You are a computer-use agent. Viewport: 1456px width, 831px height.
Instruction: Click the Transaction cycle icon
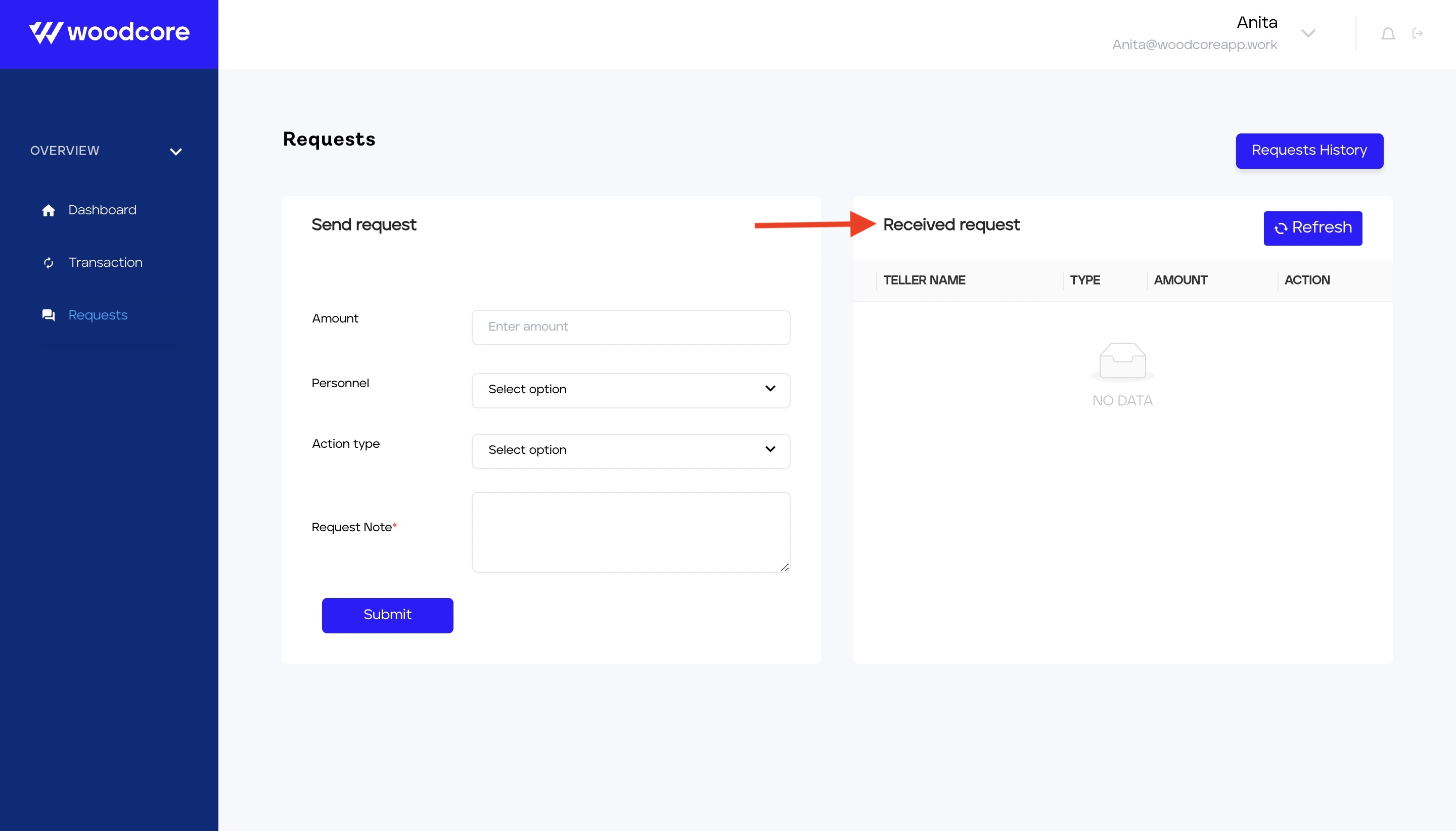(49, 262)
